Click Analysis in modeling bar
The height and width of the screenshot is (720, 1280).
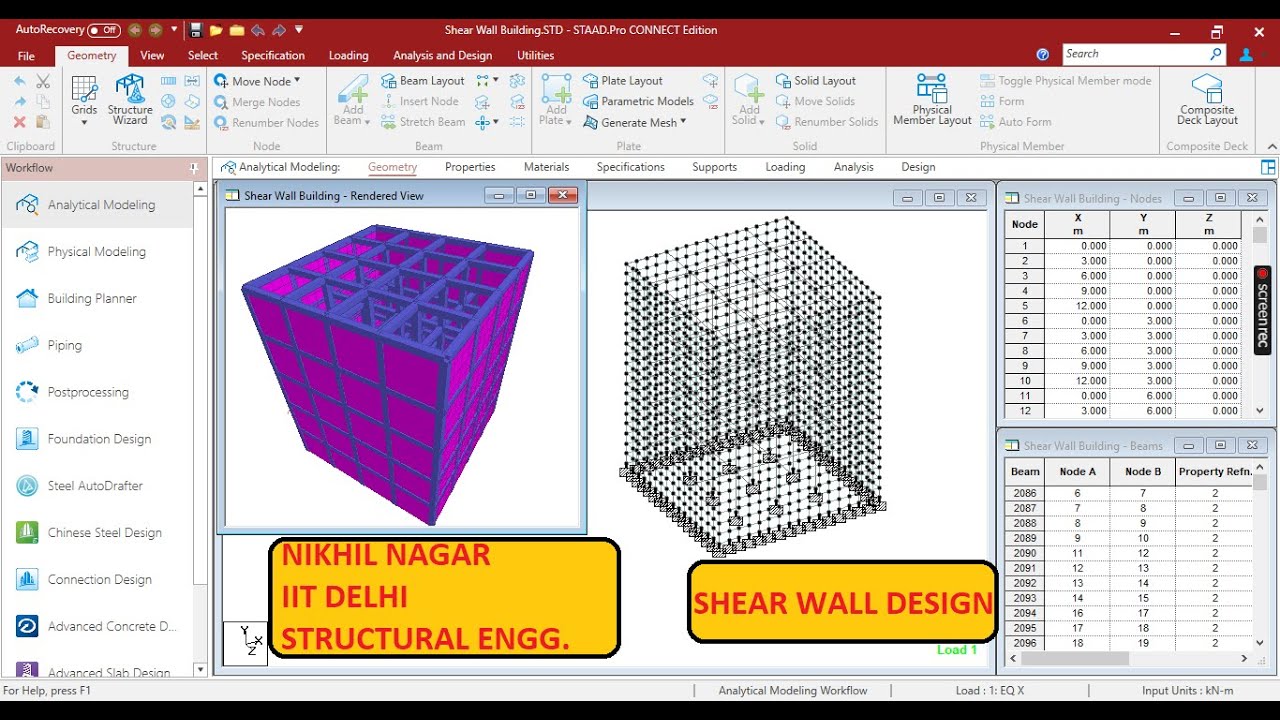tap(853, 167)
